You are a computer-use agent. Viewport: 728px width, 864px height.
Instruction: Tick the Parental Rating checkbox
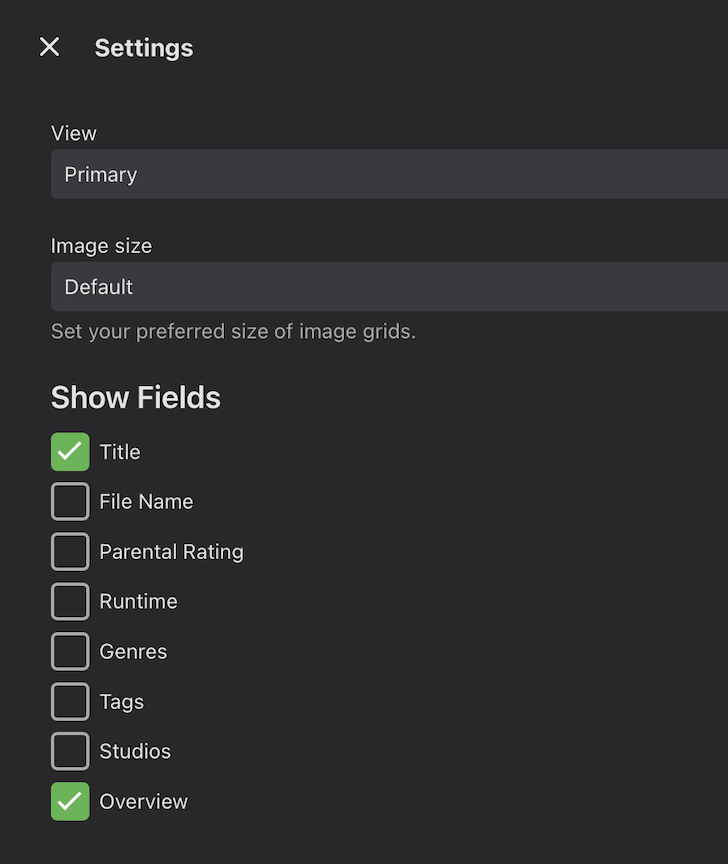pos(70,552)
